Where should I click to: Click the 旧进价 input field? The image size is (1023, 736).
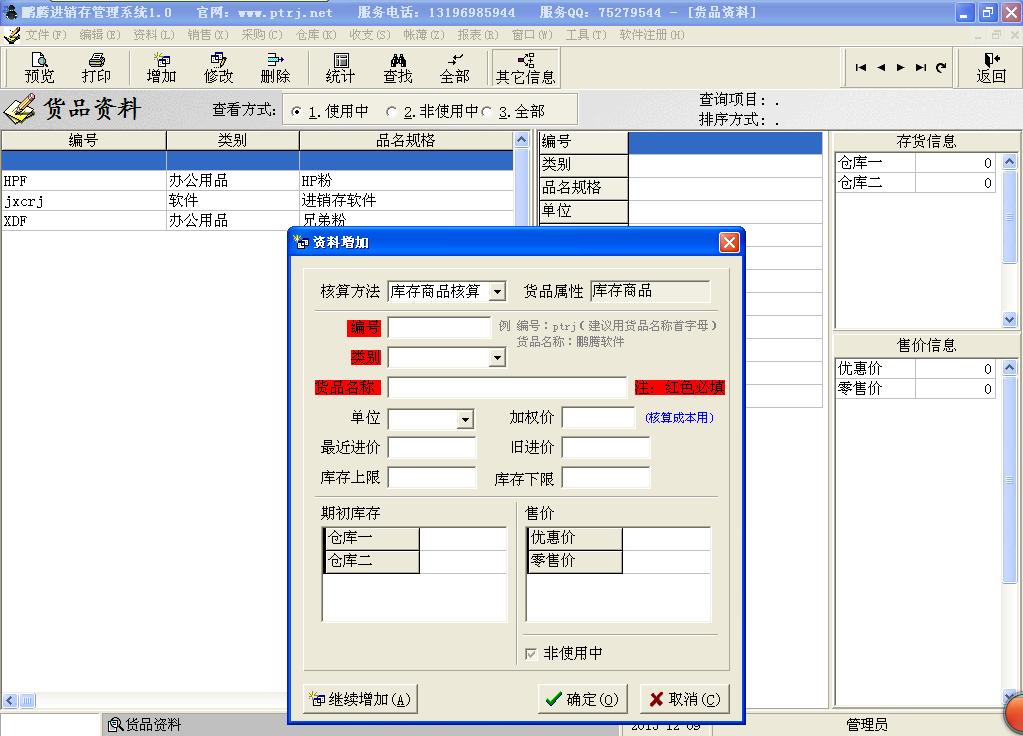(x=606, y=448)
